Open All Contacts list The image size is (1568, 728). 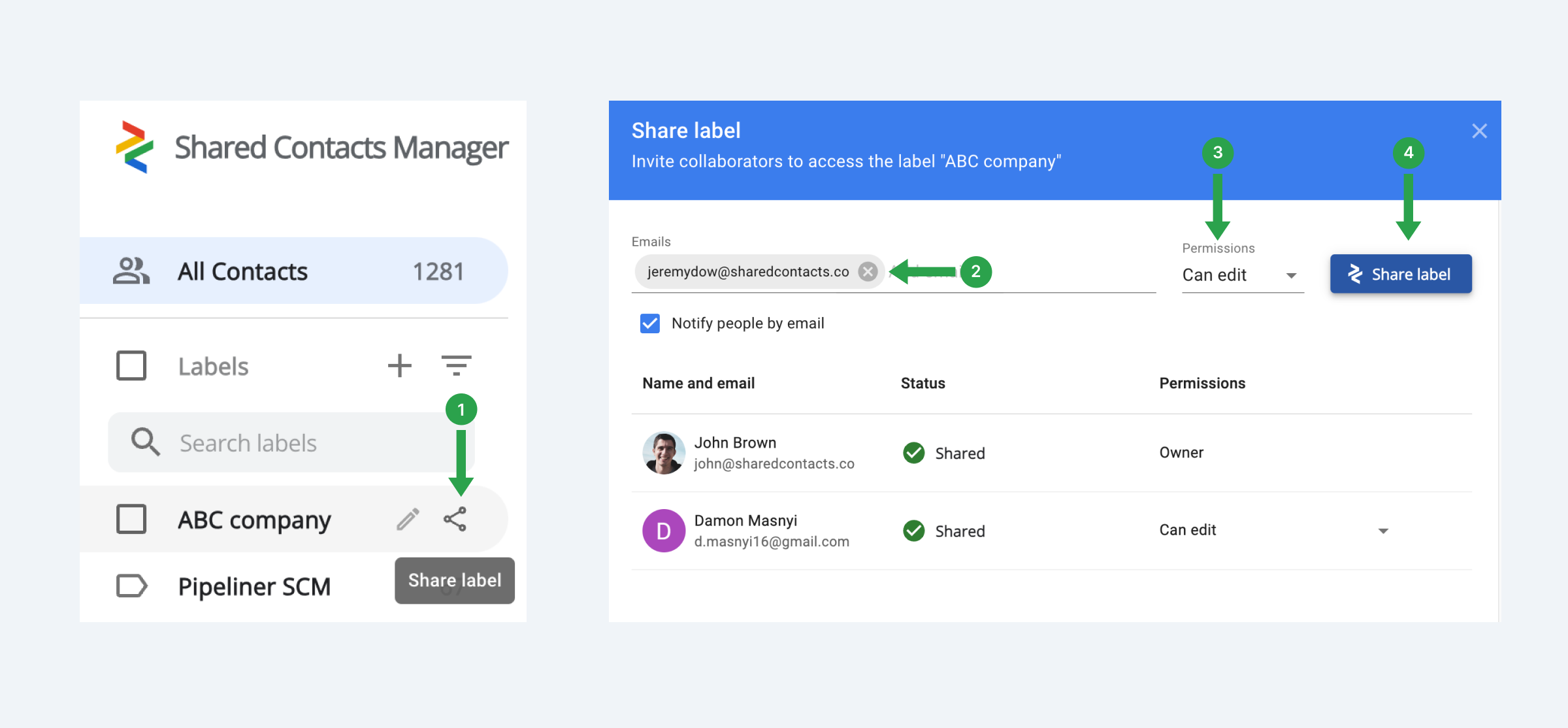(x=293, y=271)
